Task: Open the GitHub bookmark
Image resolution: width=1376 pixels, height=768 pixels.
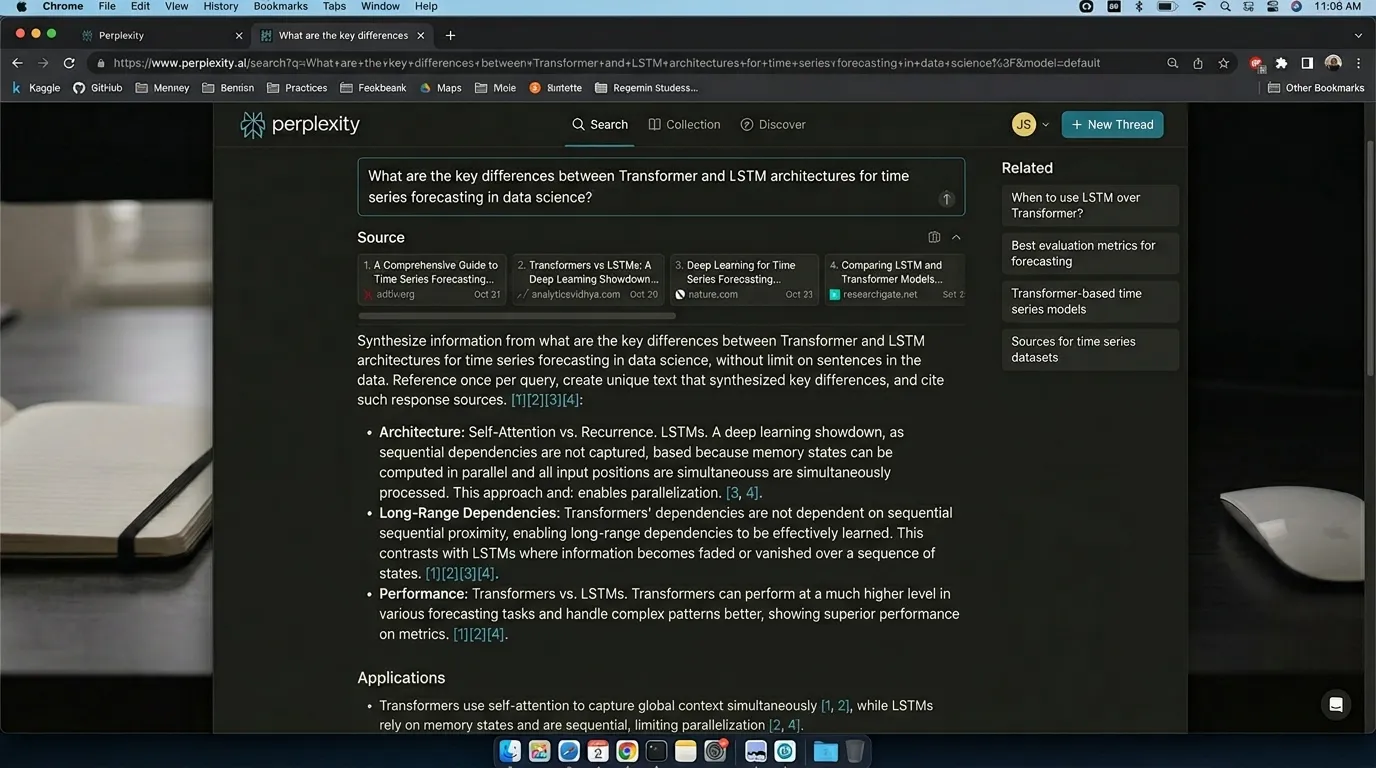Action: coord(98,88)
